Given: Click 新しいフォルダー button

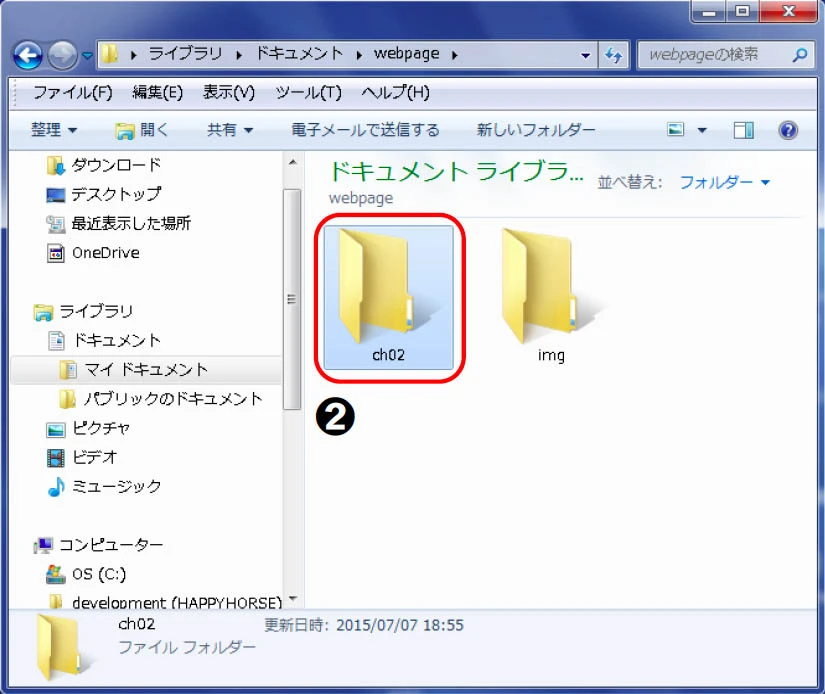Looking at the screenshot, I should click(x=536, y=129).
